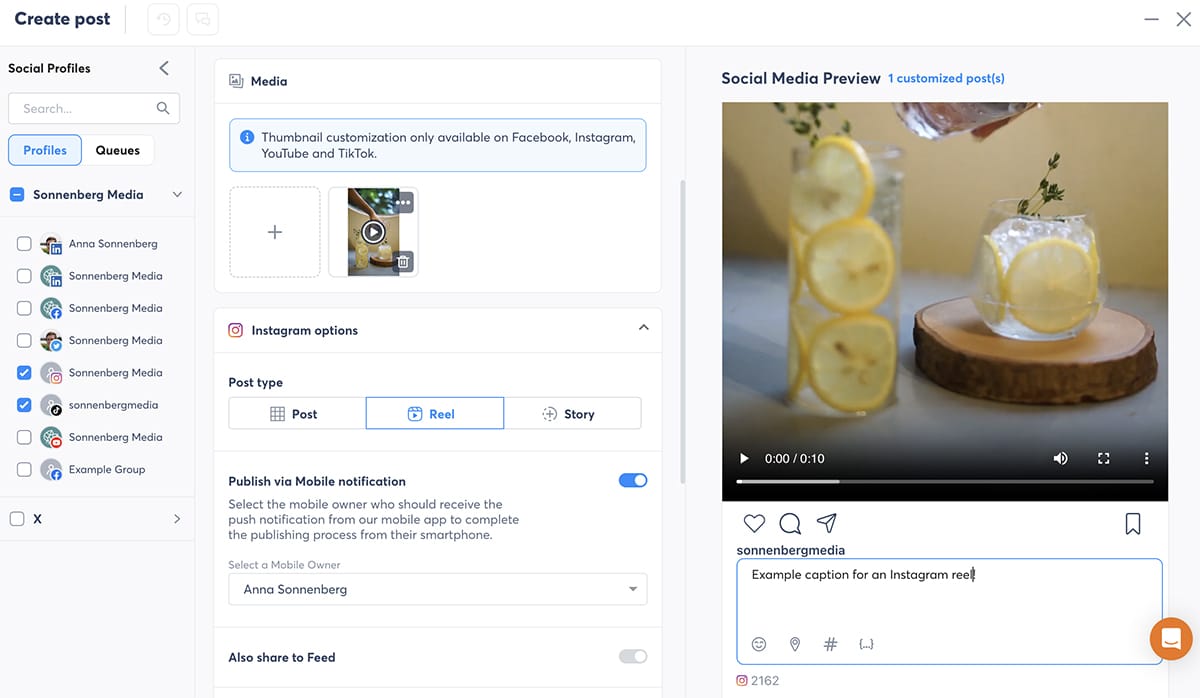Expand the X profiles group
Viewport: 1200px width, 698px height.
[177, 519]
